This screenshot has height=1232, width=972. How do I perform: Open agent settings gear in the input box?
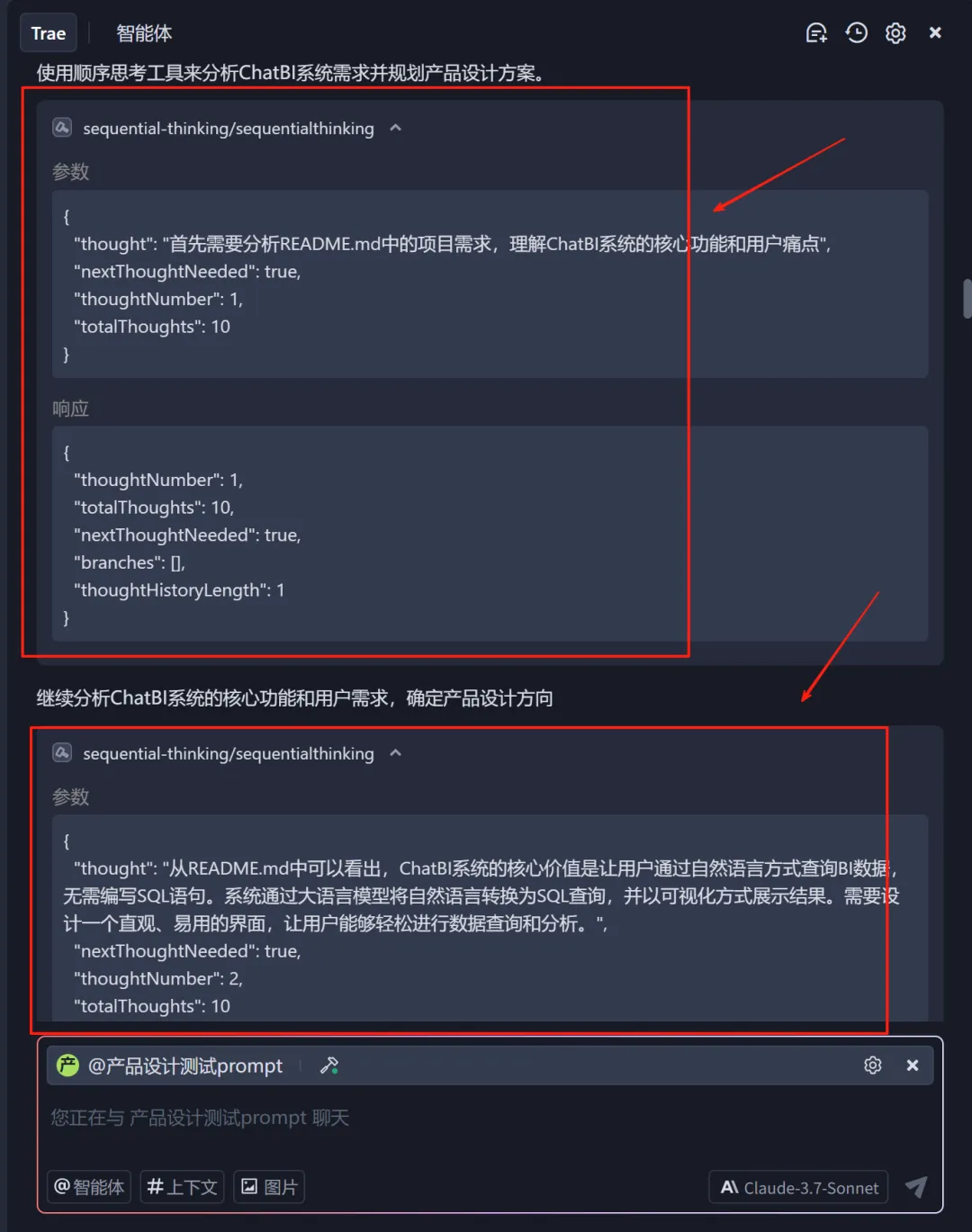tap(873, 1066)
